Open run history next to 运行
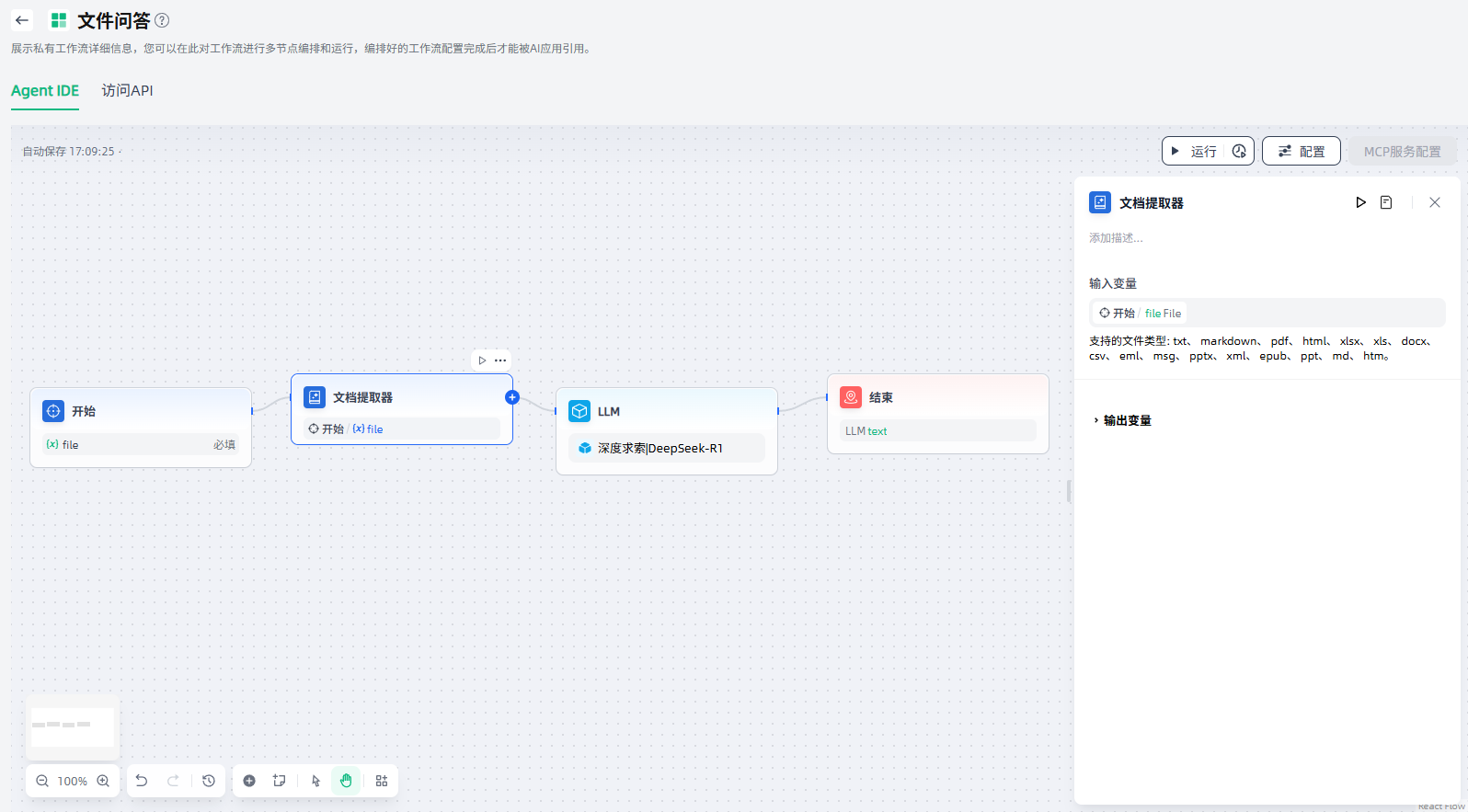 click(x=1239, y=152)
